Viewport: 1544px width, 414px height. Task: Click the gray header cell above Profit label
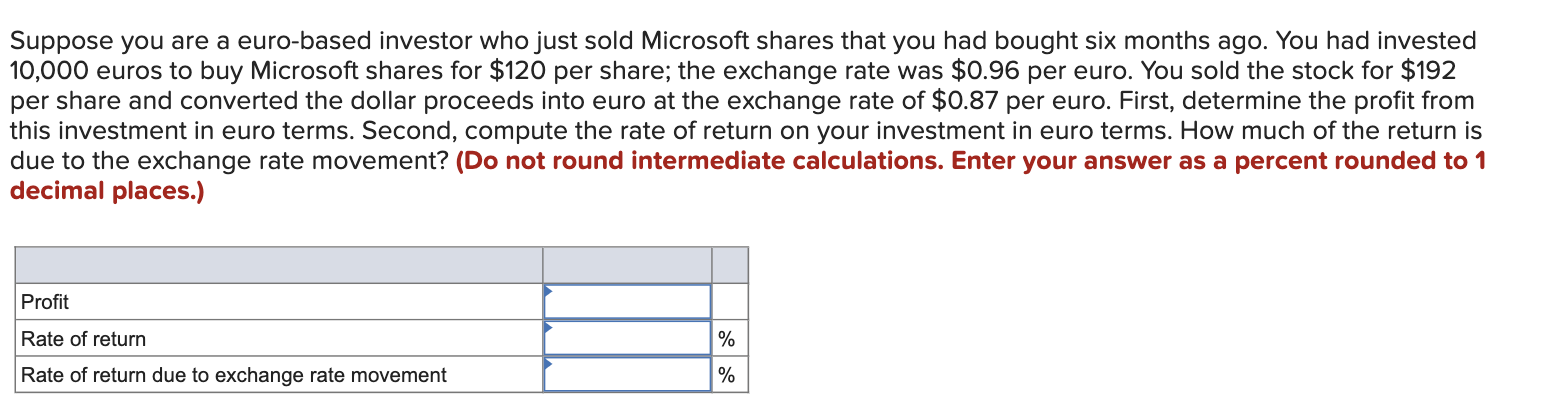tap(278, 265)
